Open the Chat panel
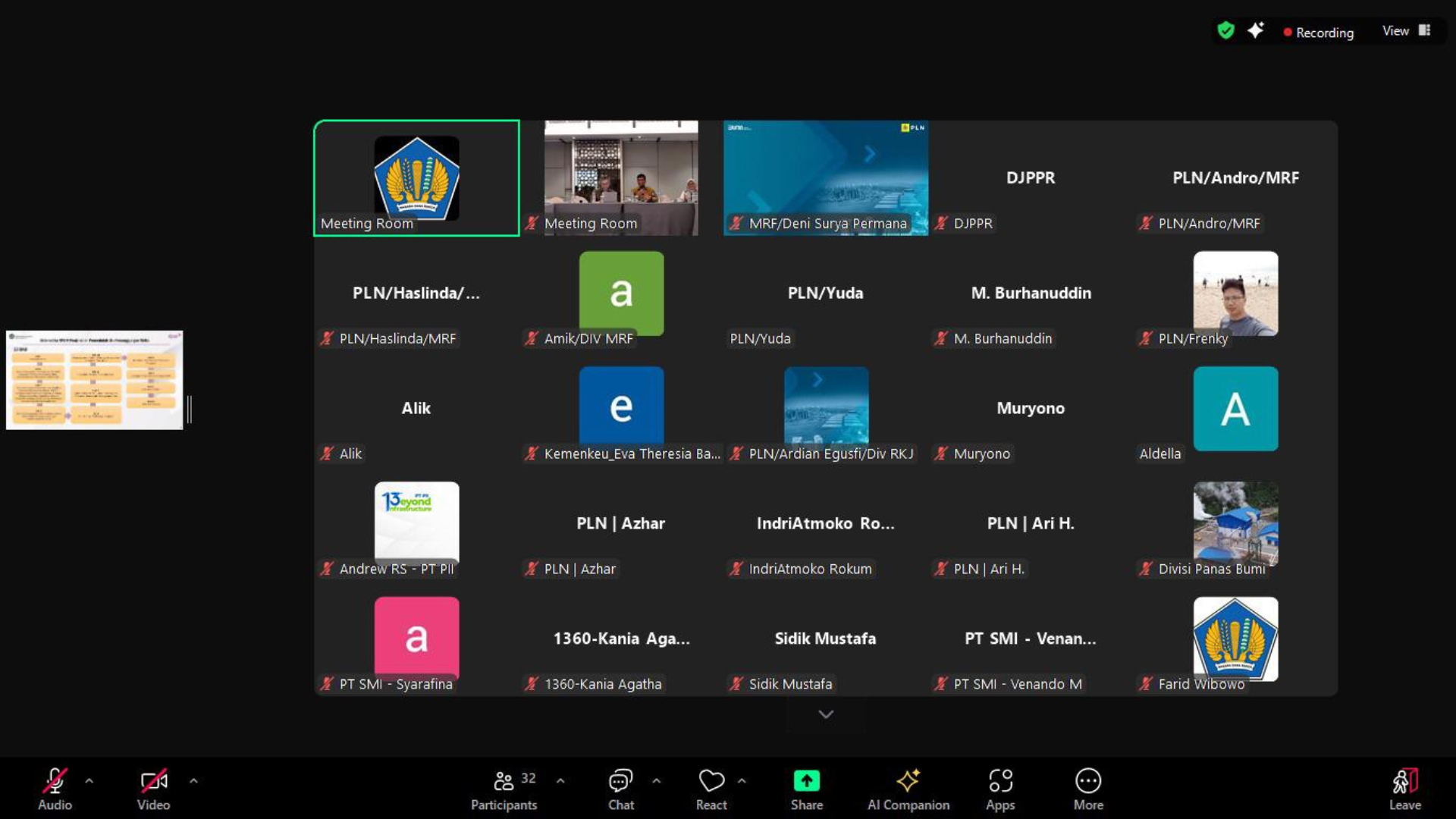 (621, 789)
